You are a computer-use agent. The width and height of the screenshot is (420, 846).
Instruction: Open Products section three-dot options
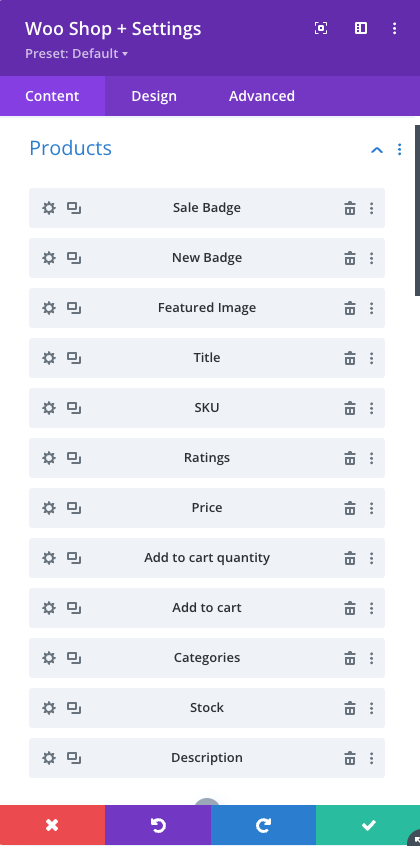pyautogui.click(x=399, y=149)
